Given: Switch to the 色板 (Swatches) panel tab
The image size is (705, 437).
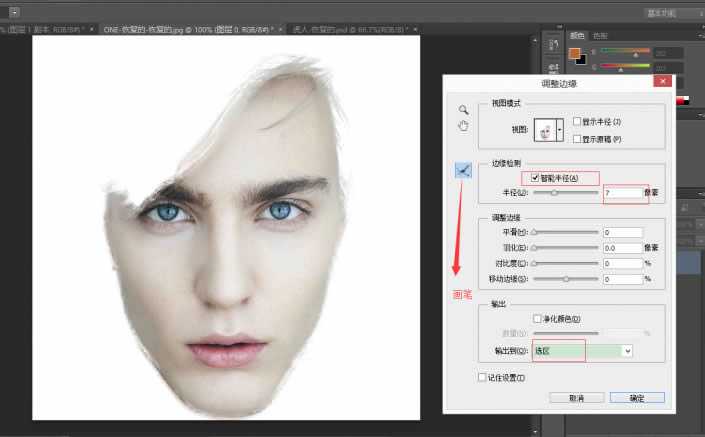Looking at the screenshot, I should tap(599, 35).
